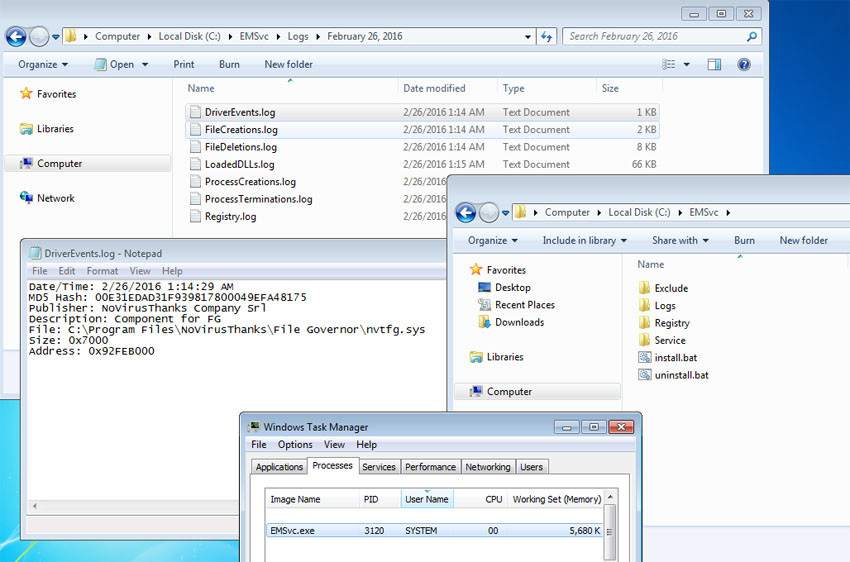Click the Registry folder icon in EMSvc window
The width and height of the screenshot is (850, 562).
[x=644, y=322]
